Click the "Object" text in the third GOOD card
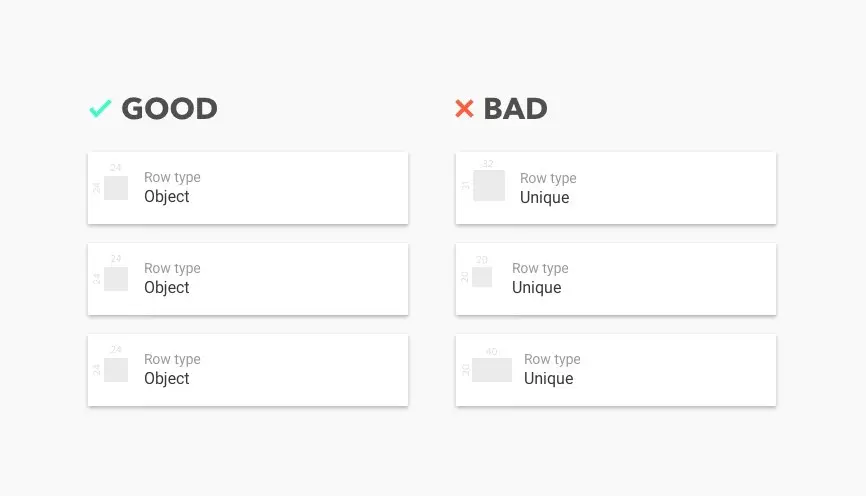 (x=167, y=379)
